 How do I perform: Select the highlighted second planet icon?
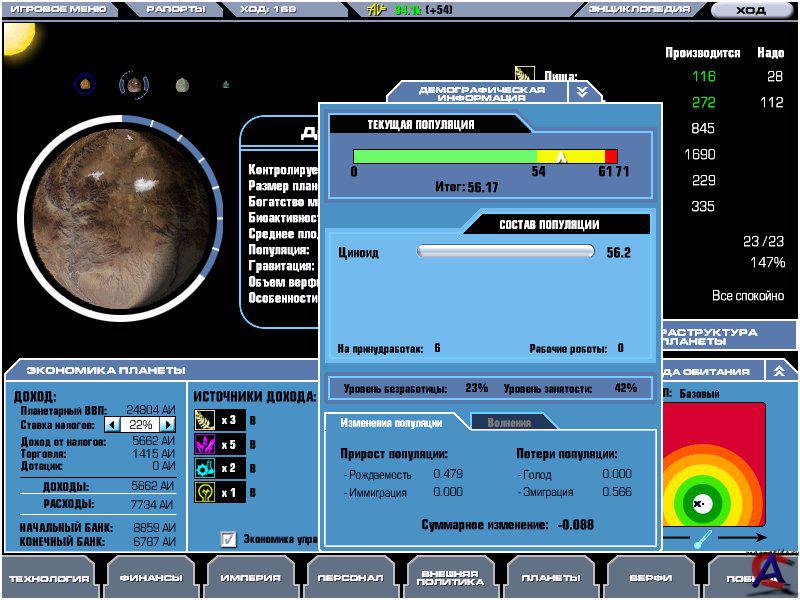[133, 85]
